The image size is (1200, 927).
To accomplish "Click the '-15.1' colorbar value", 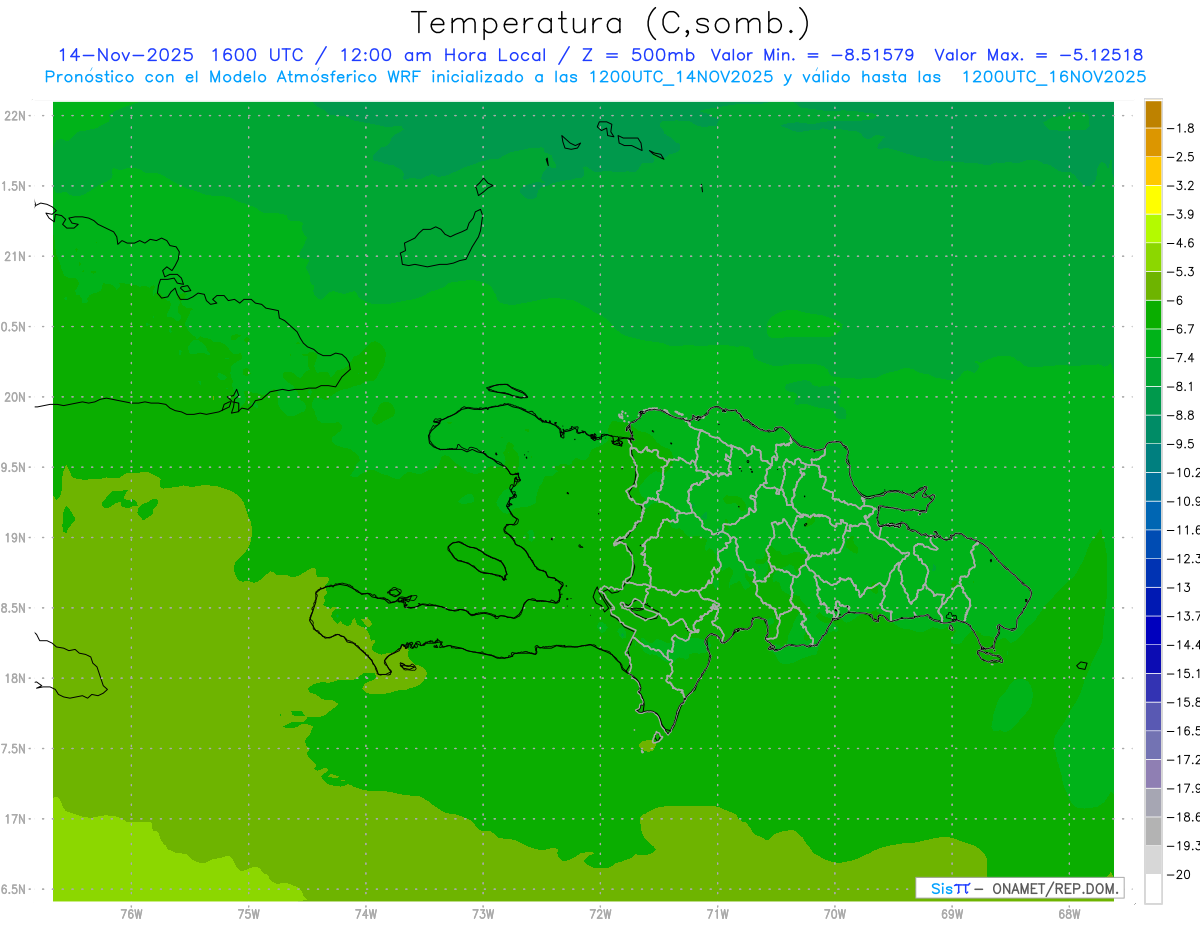I will coord(1183,673).
